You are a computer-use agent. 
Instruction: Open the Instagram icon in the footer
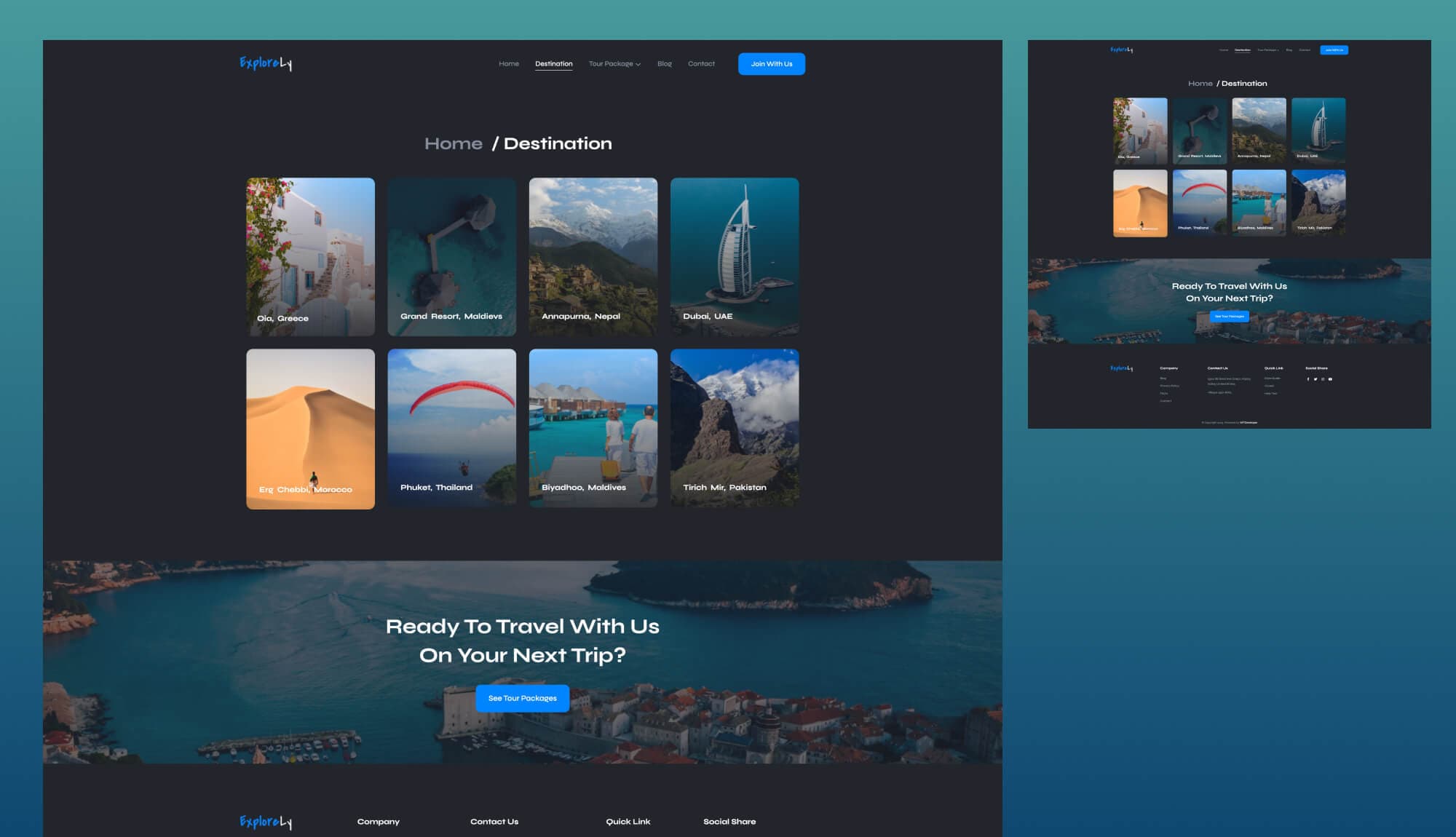click(1323, 379)
